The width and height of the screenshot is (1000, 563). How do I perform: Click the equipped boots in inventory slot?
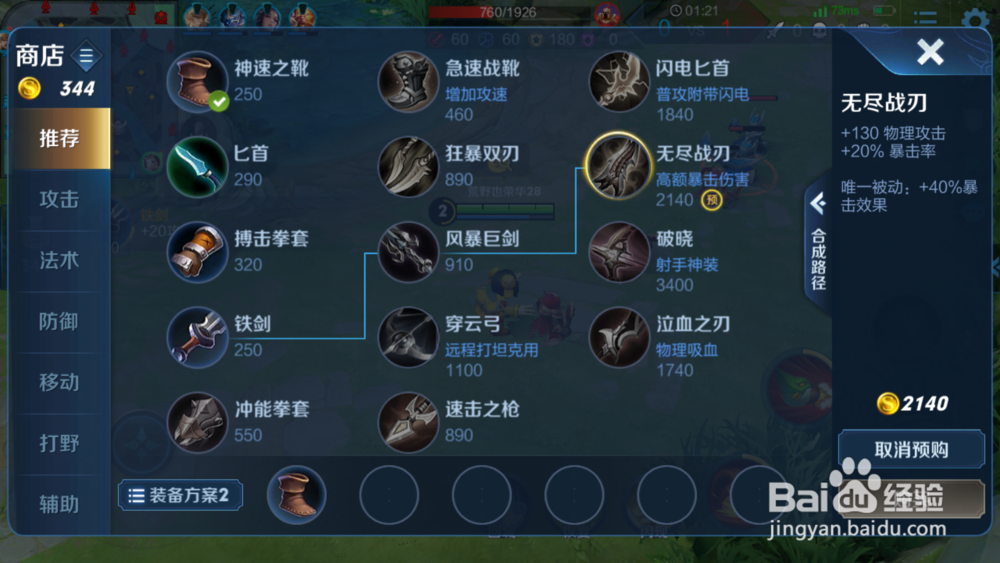coord(297,495)
